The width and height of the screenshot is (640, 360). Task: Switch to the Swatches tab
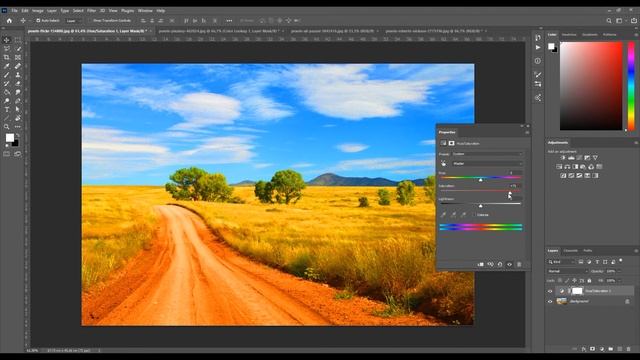tap(569, 35)
